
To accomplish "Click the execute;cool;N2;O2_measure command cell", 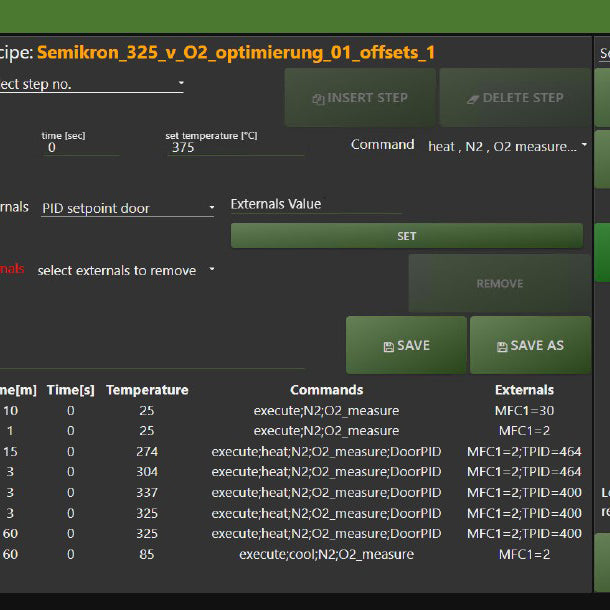I will pyautogui.click(x=326, y=554).
